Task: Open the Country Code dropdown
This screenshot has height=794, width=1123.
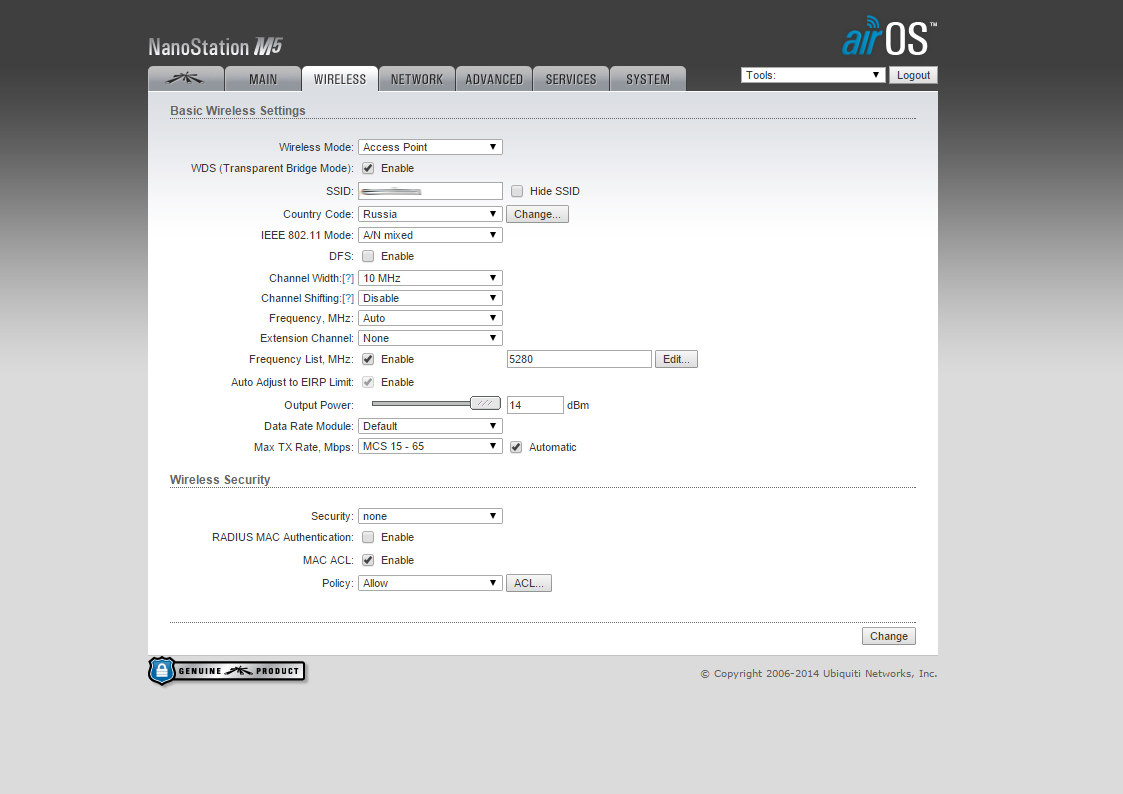Action: (x=430, y=214)
